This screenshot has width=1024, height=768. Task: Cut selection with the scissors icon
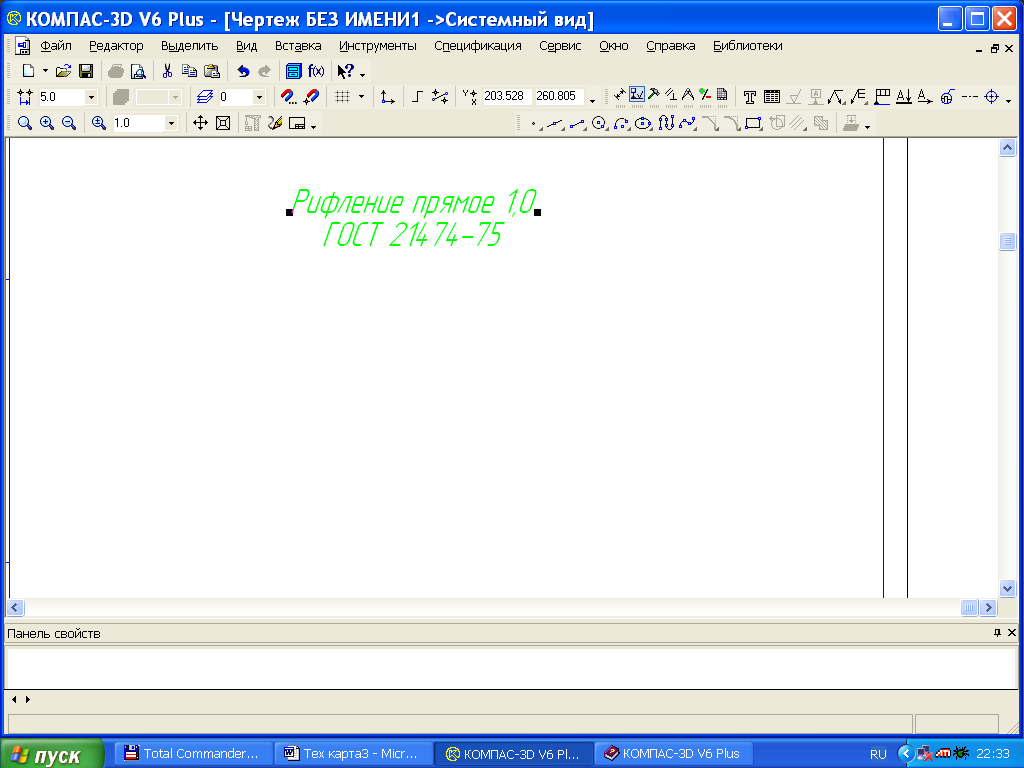(167, 71)
